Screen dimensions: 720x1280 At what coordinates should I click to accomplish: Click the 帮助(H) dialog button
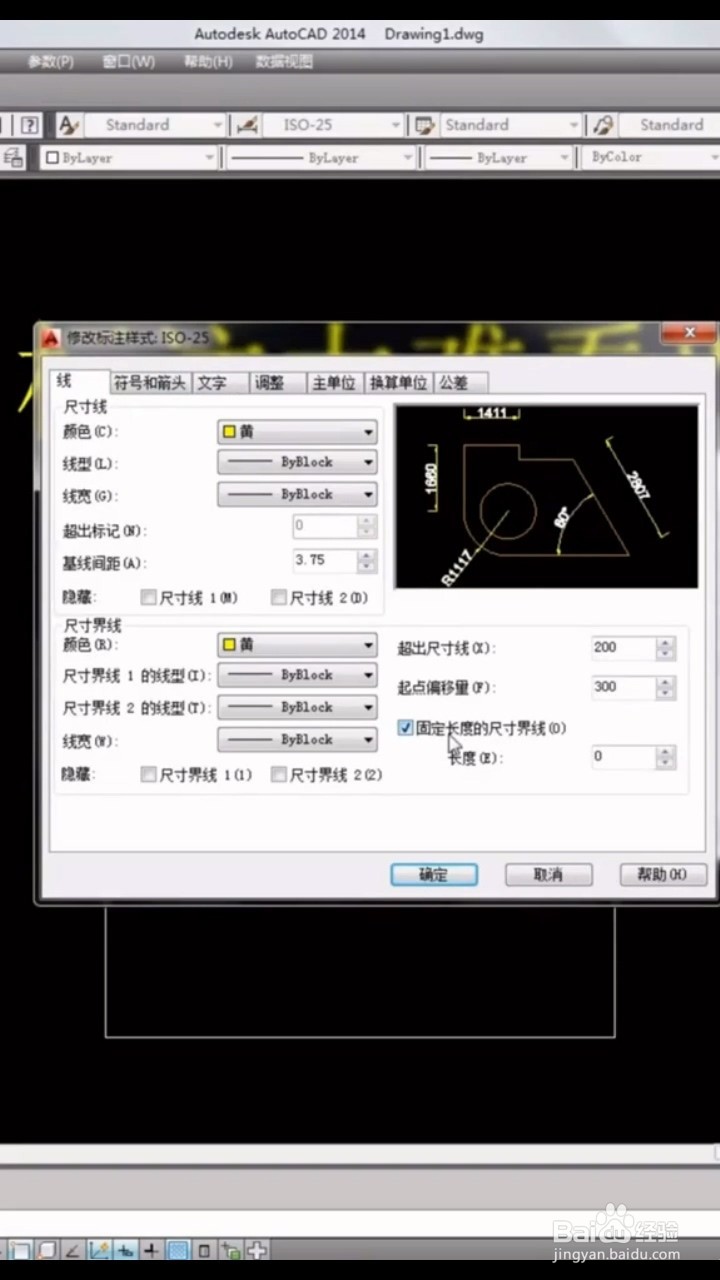tap(663, 874)
